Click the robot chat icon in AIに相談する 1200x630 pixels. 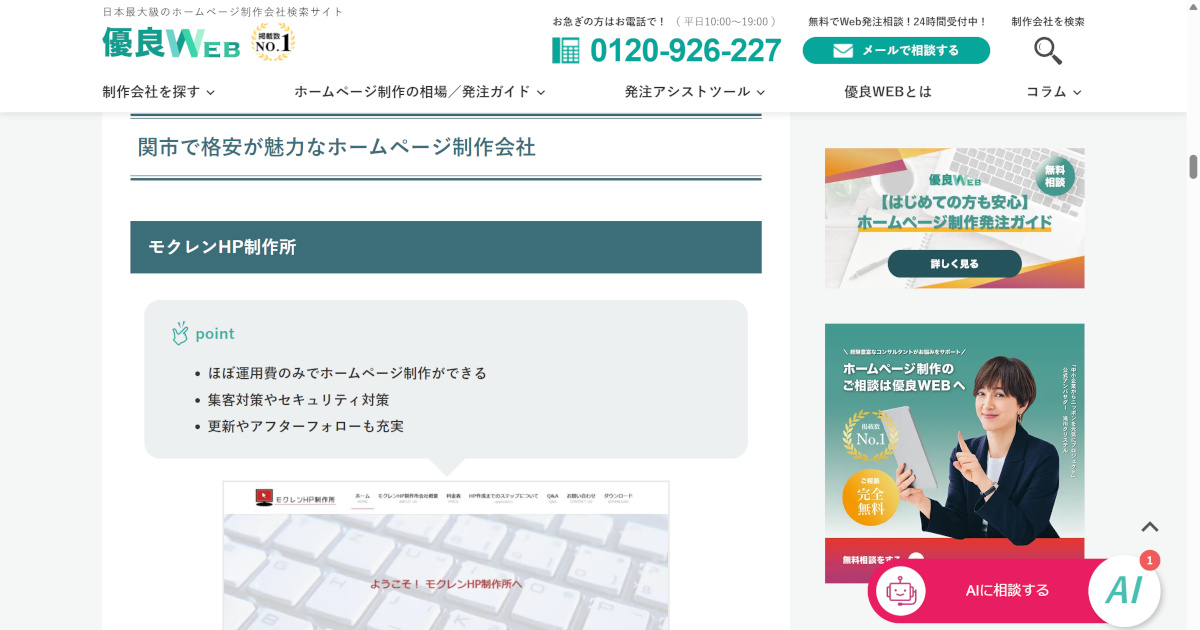pyautogui.click(x=903, y=591)
